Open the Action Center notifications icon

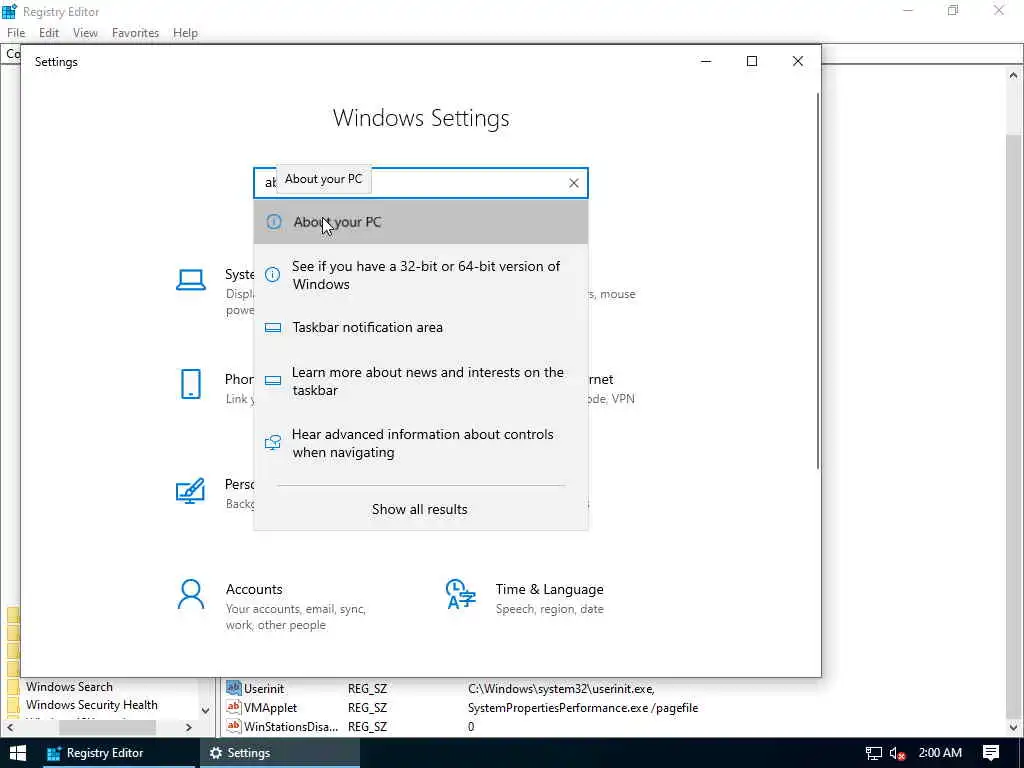(991, 753)
